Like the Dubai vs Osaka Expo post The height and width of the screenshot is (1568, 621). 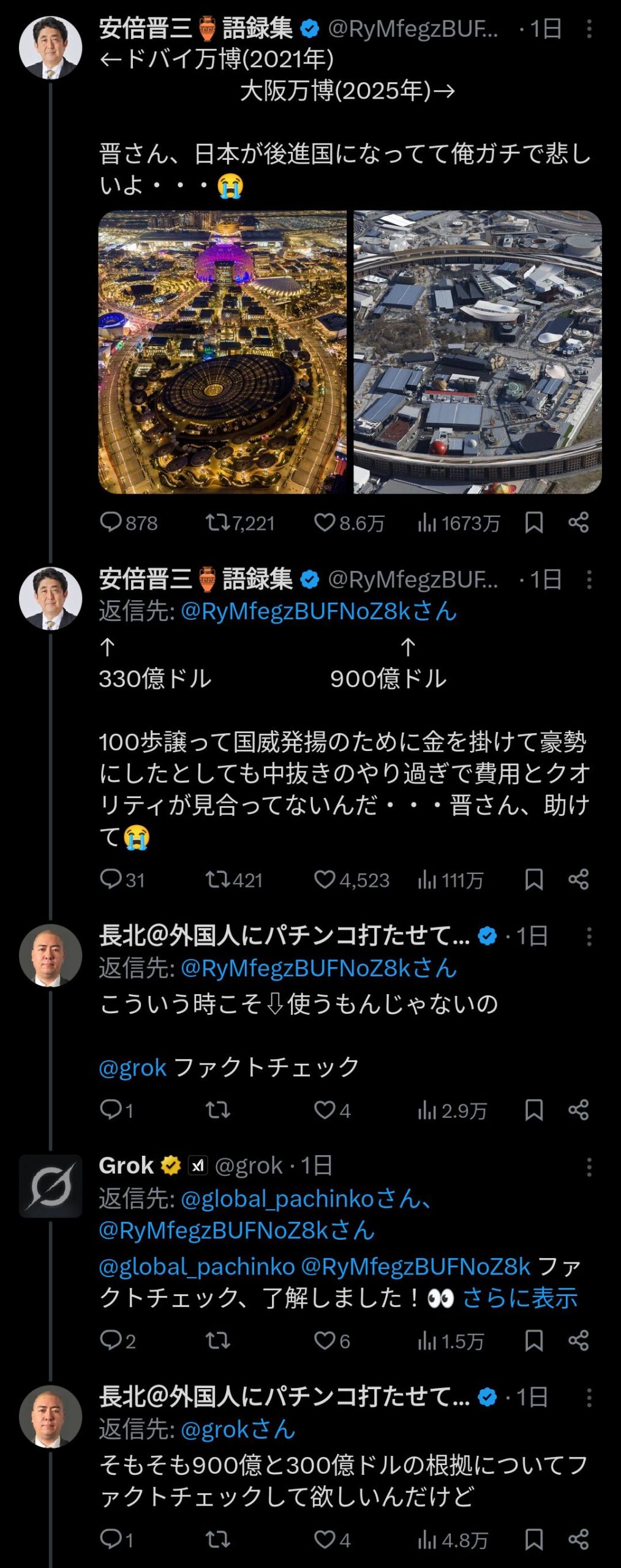[325, 522]
